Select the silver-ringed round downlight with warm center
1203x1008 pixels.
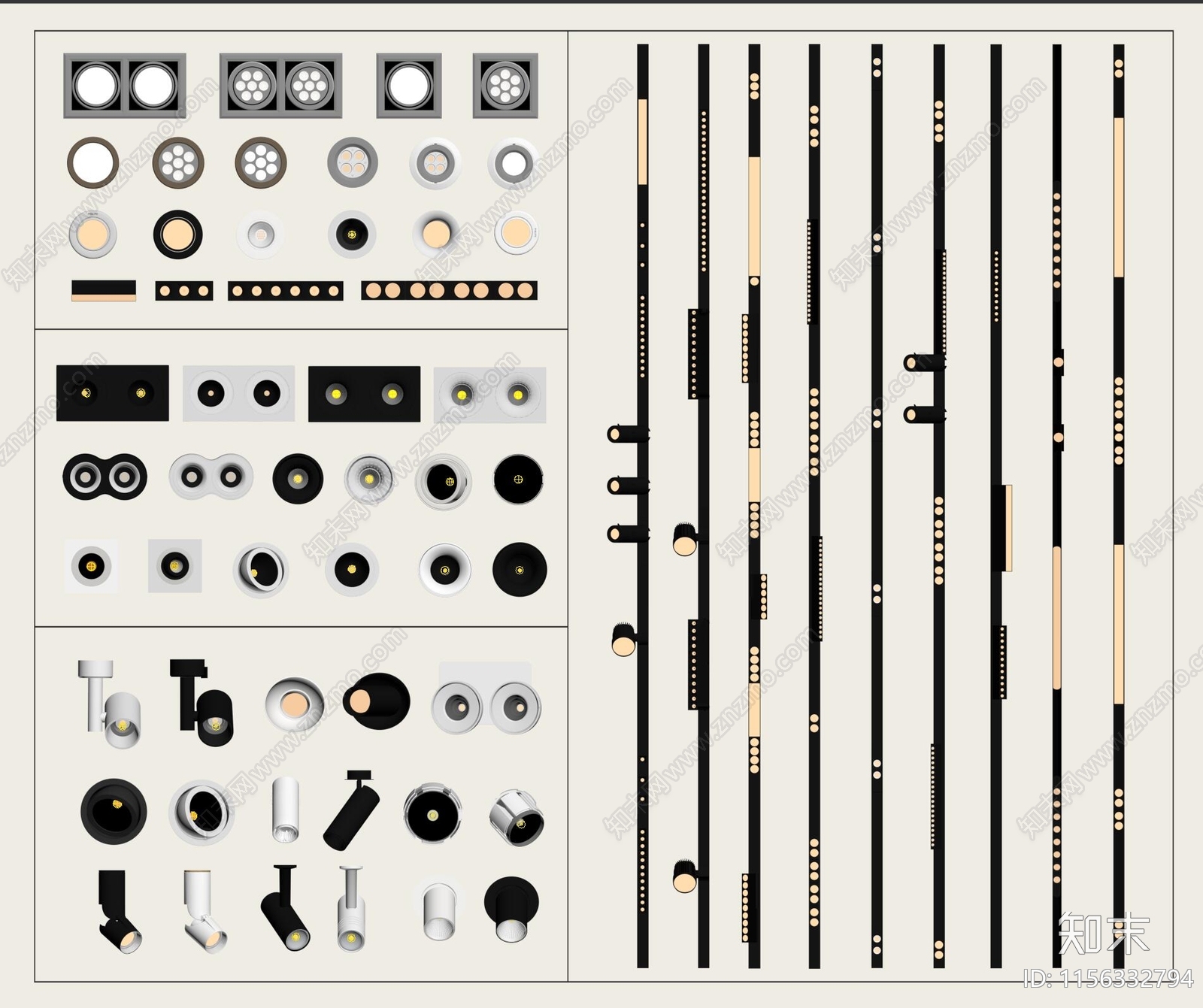(x=92, y=235)
